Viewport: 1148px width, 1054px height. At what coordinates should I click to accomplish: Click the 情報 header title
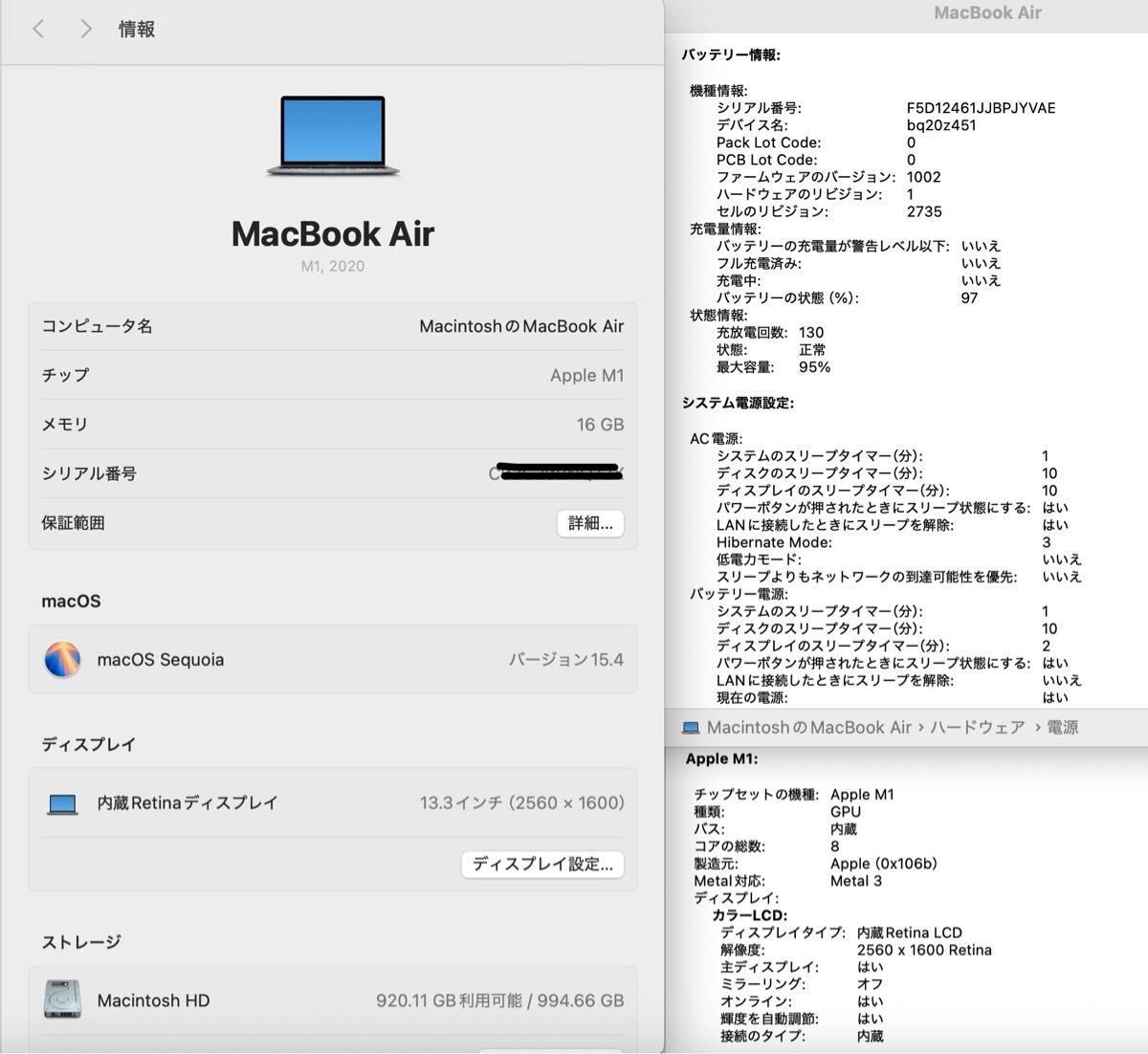click(x=137, y=30)
